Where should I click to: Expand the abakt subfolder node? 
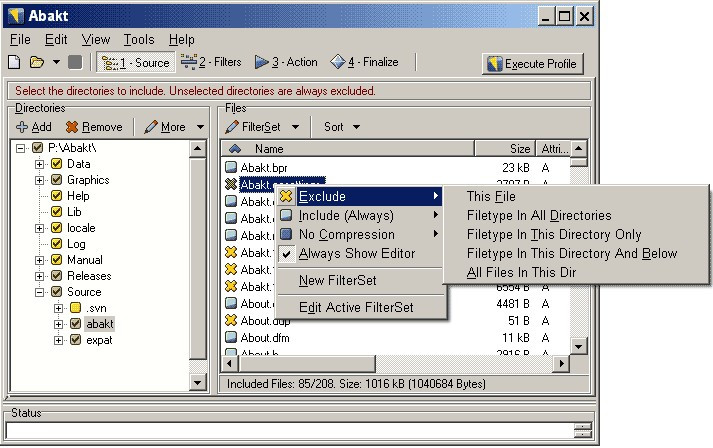tap(59, 324)
